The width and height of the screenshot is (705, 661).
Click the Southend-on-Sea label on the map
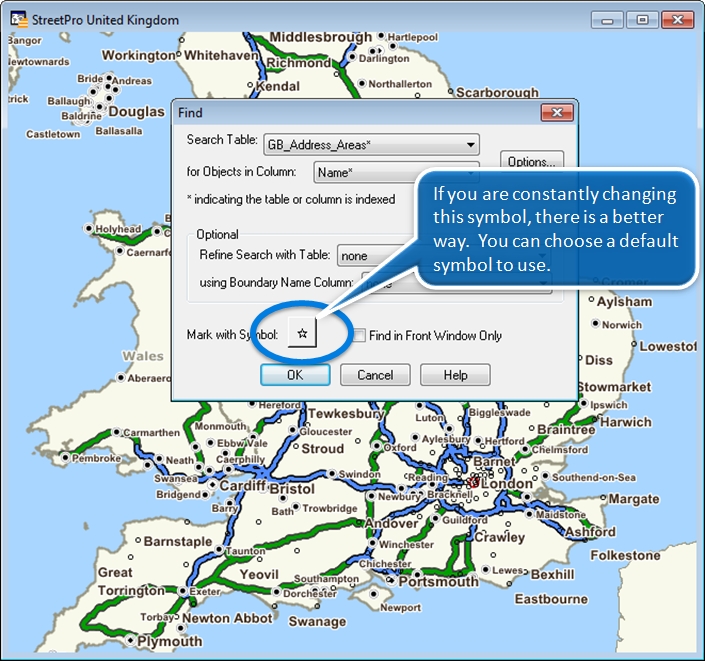click(594, 478)
